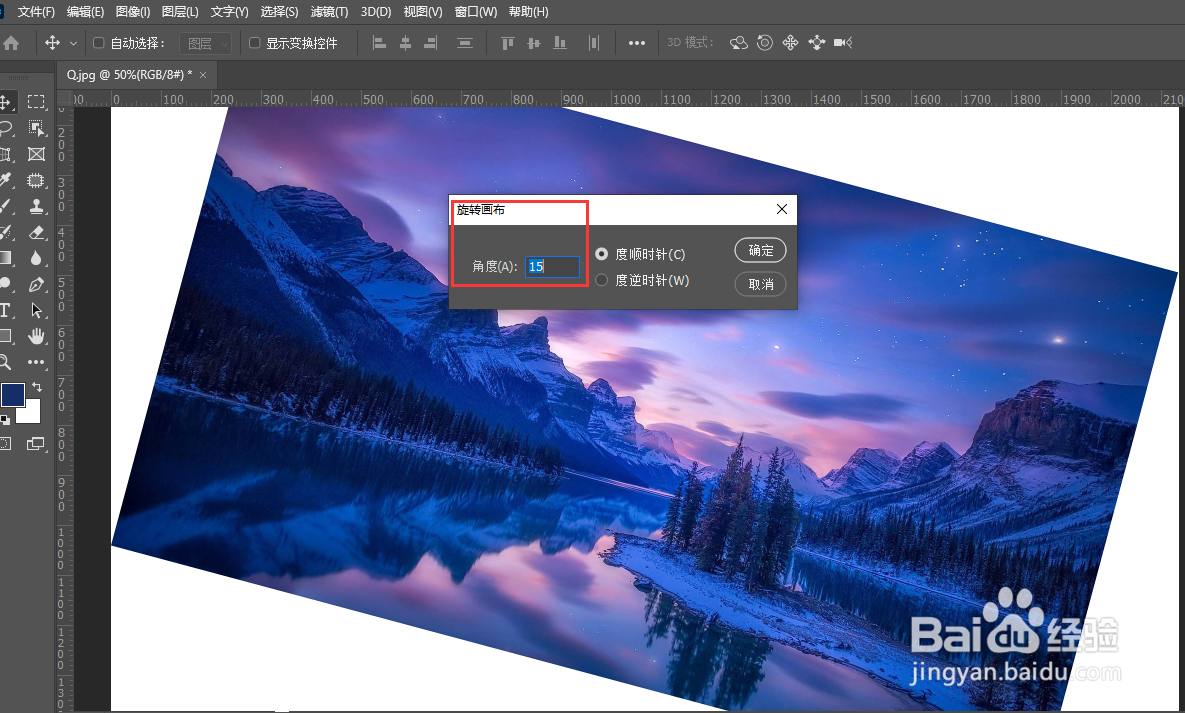Select the Clone Stamp tool
This screenshot has width=1185, height=713.
click(x=36, y=206)
